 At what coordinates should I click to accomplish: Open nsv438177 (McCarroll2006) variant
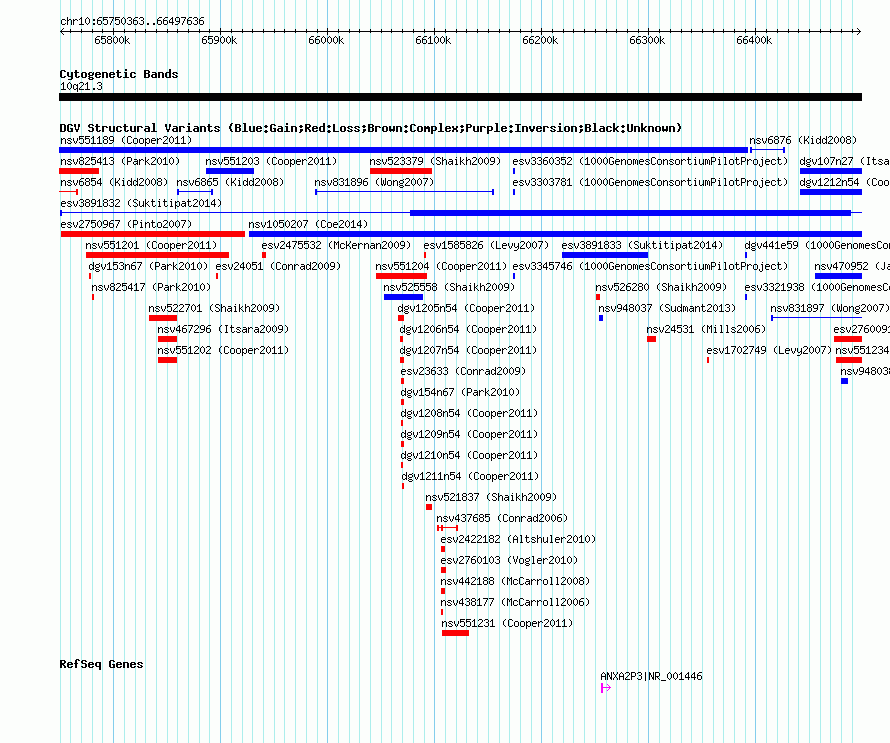coord(515,602)
